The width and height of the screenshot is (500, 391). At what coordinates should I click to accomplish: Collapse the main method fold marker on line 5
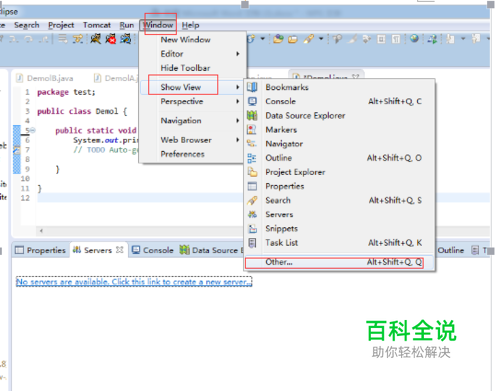[x=33, y=130]
